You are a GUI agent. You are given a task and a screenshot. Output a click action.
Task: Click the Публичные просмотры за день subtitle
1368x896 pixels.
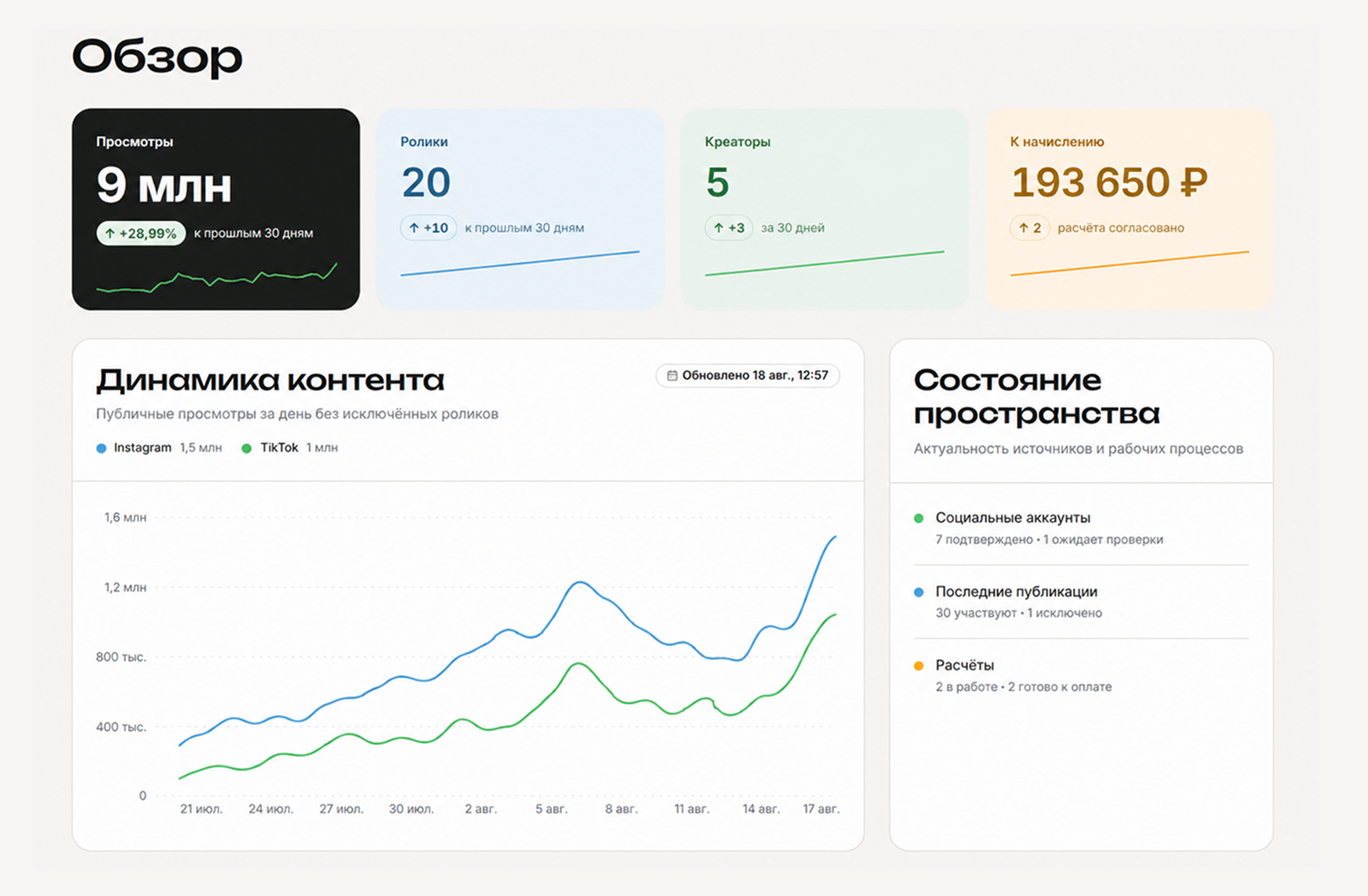[297, 414]
